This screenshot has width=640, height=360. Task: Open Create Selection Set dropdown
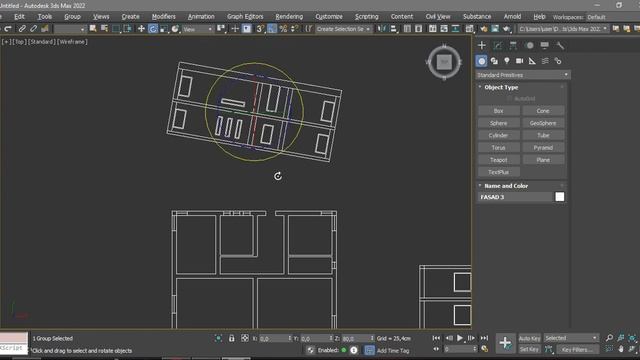(x=343, y=29)
